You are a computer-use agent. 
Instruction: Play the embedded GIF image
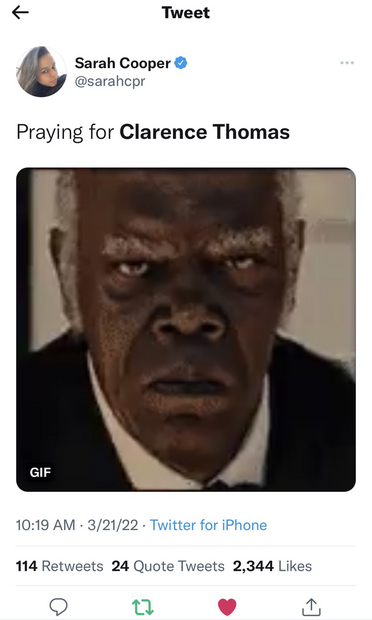[x=186, y=329]
